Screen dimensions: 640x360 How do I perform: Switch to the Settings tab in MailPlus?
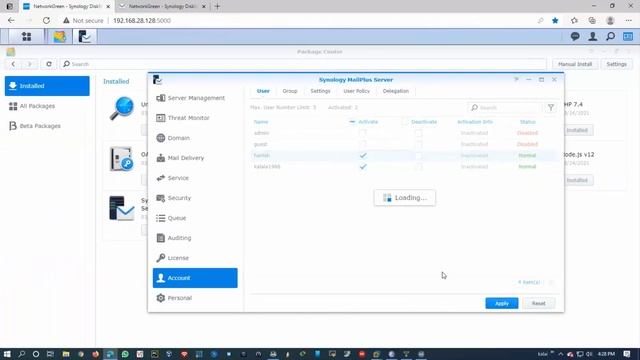click(x=320, y=91)
